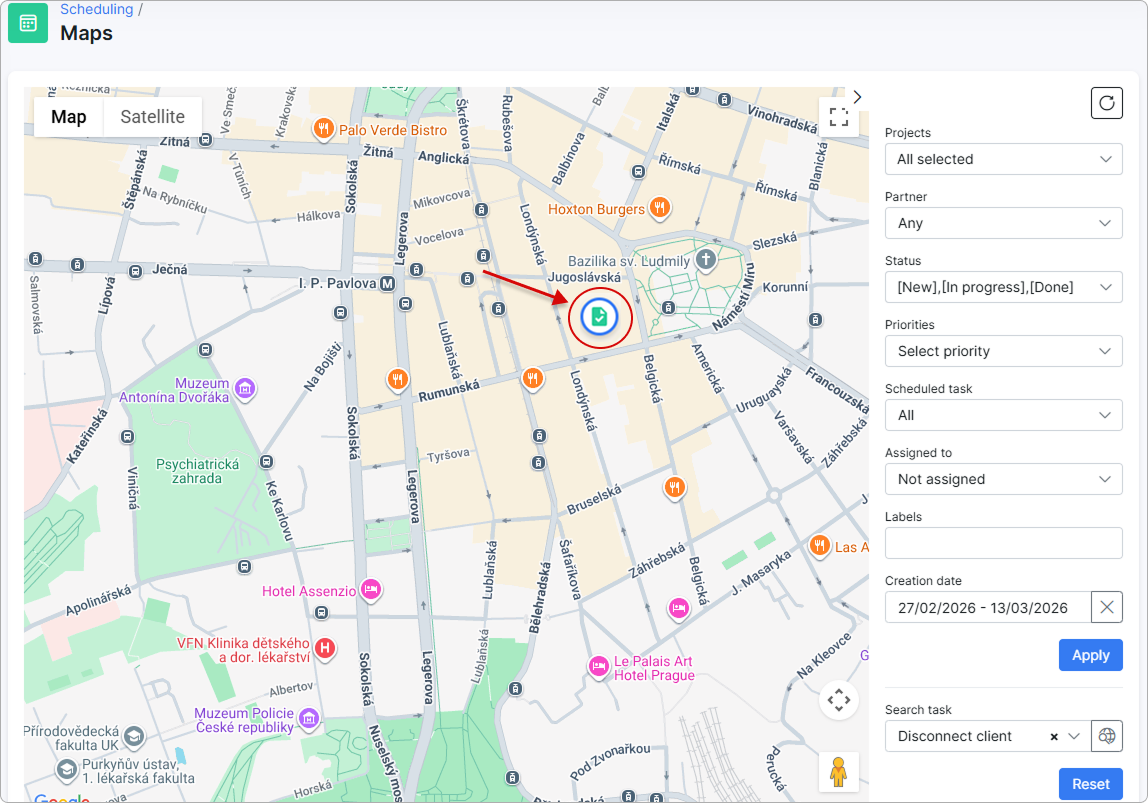Click the task marker on map
Screen dimensions: 1148x803
click(x=600, y=317)
